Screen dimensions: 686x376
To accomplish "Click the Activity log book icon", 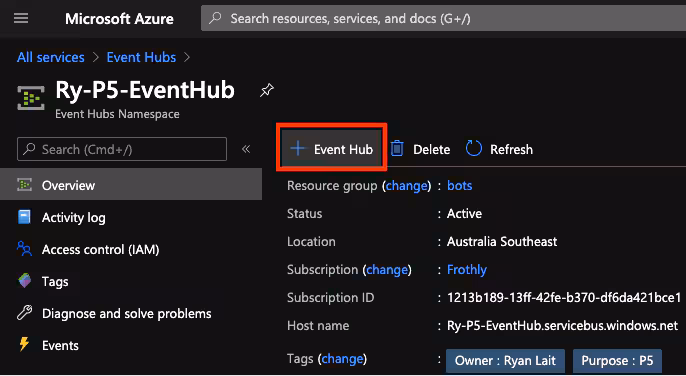I will (24, 217).
